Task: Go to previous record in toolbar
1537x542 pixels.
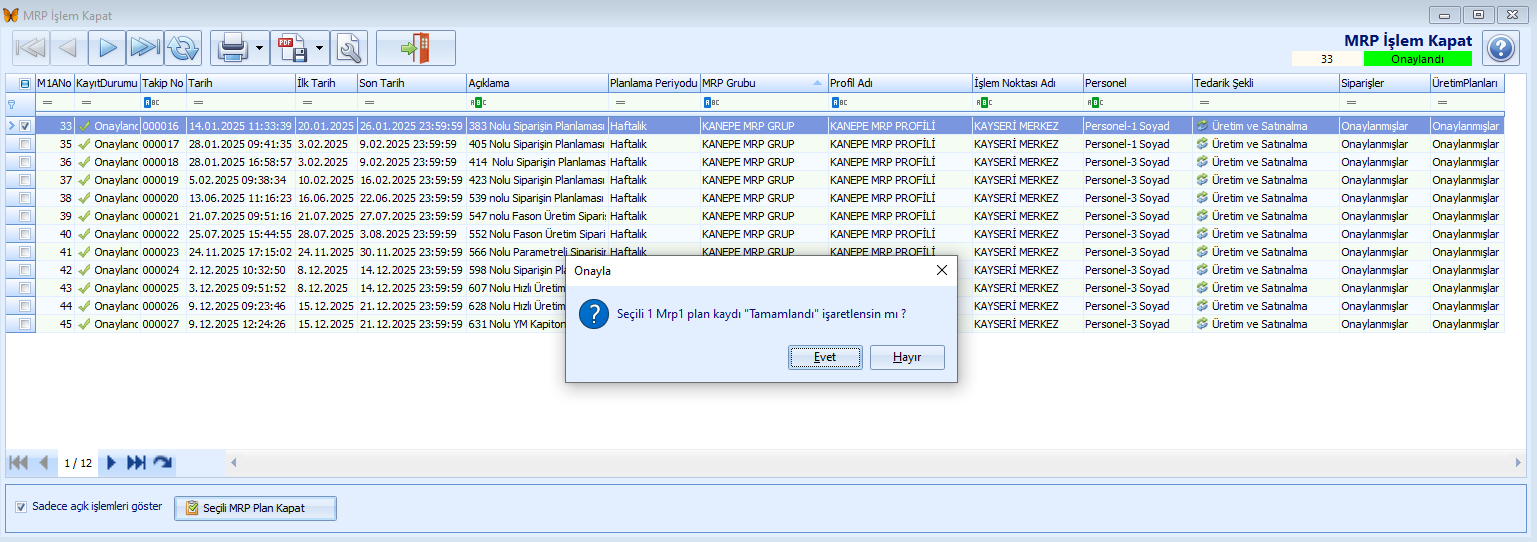Action: pos(68,47)
